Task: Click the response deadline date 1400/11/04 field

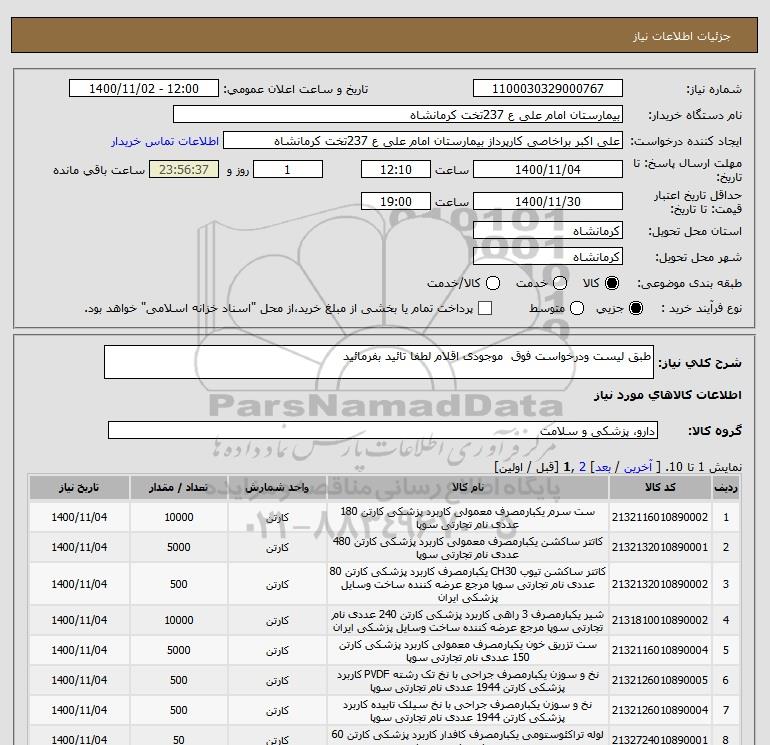Action: click(548, 169)
